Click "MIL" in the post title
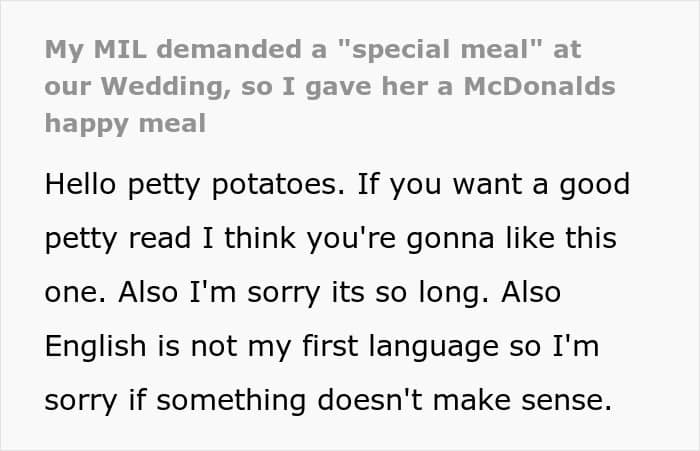Screen dimensions: 700x451 pyautogui.click(x=112, y=50)
